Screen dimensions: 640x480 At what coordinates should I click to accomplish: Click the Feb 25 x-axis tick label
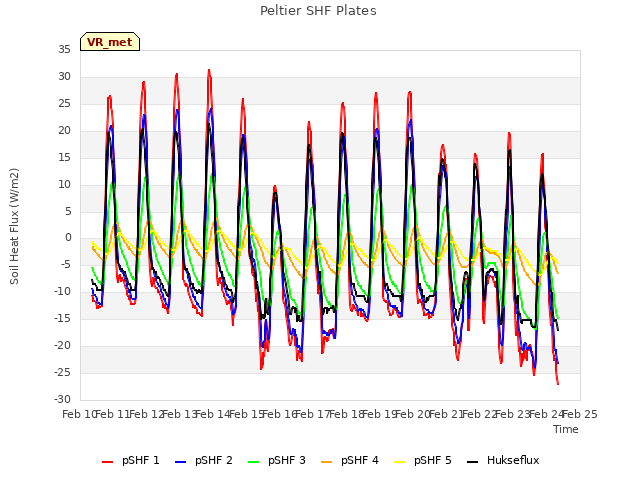pyautogui.click(x=580, y=414)
